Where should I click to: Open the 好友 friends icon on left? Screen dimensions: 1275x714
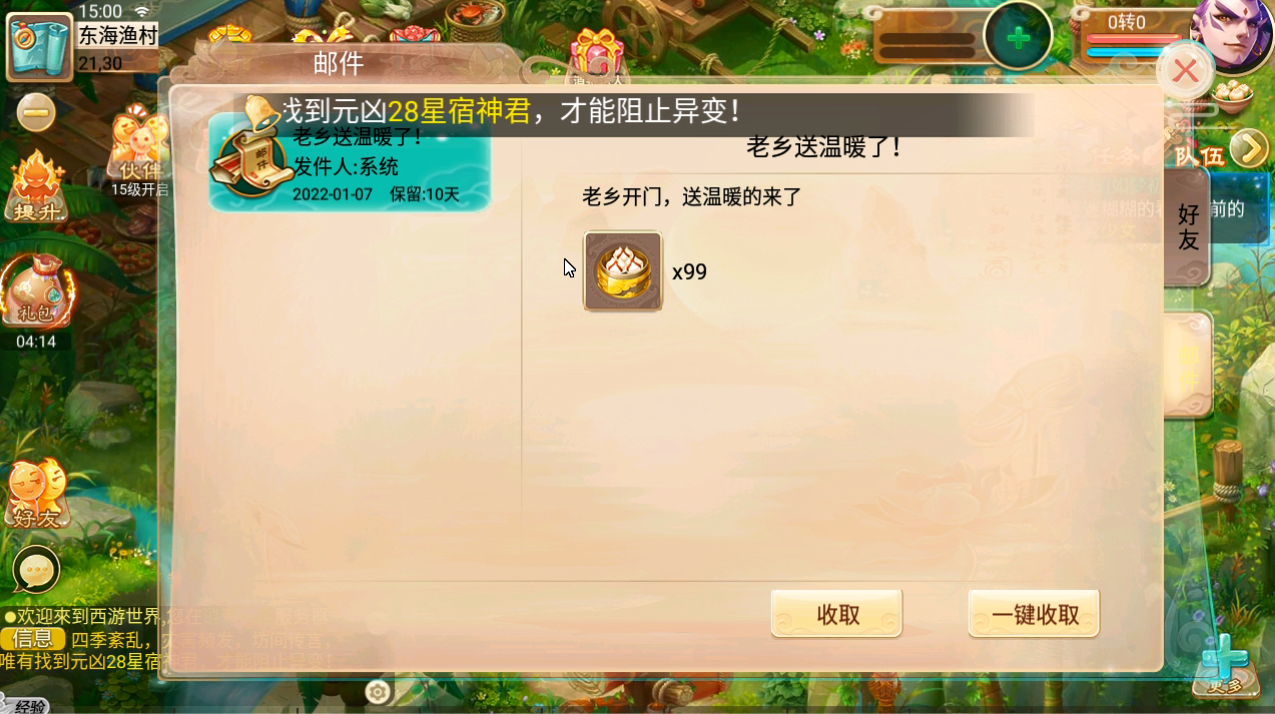click(x=37, y=493)
